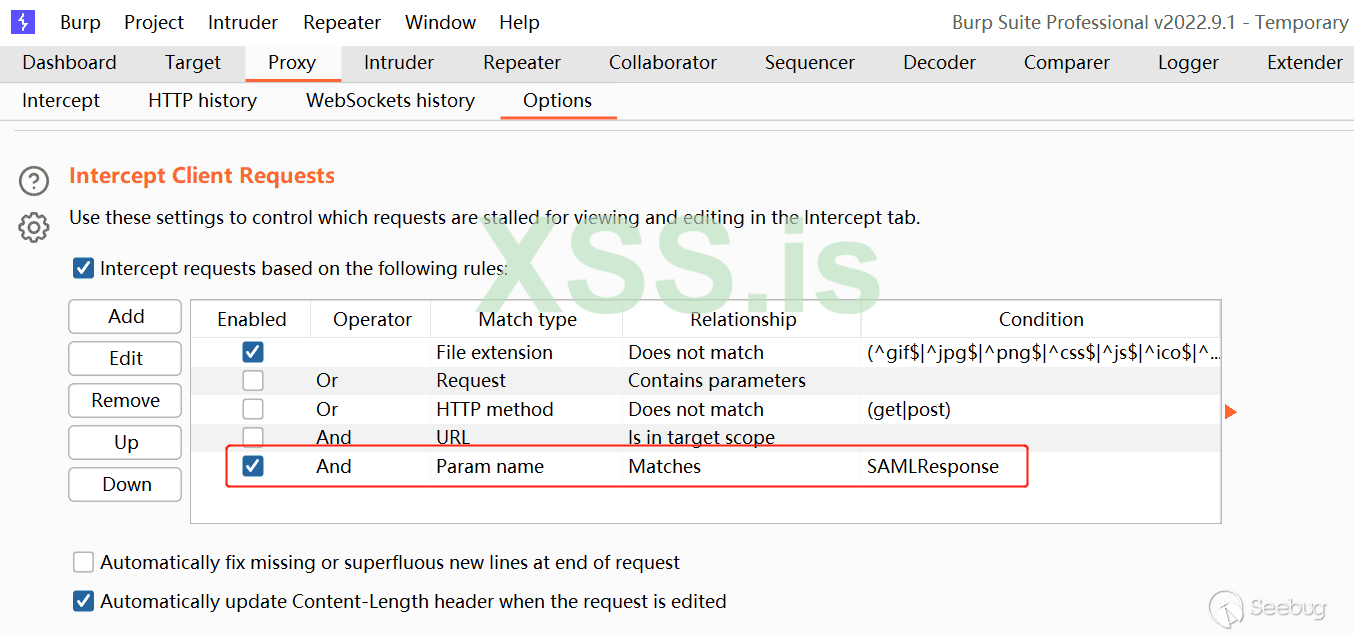Switch to the HTTP history tab

[202, 100]
